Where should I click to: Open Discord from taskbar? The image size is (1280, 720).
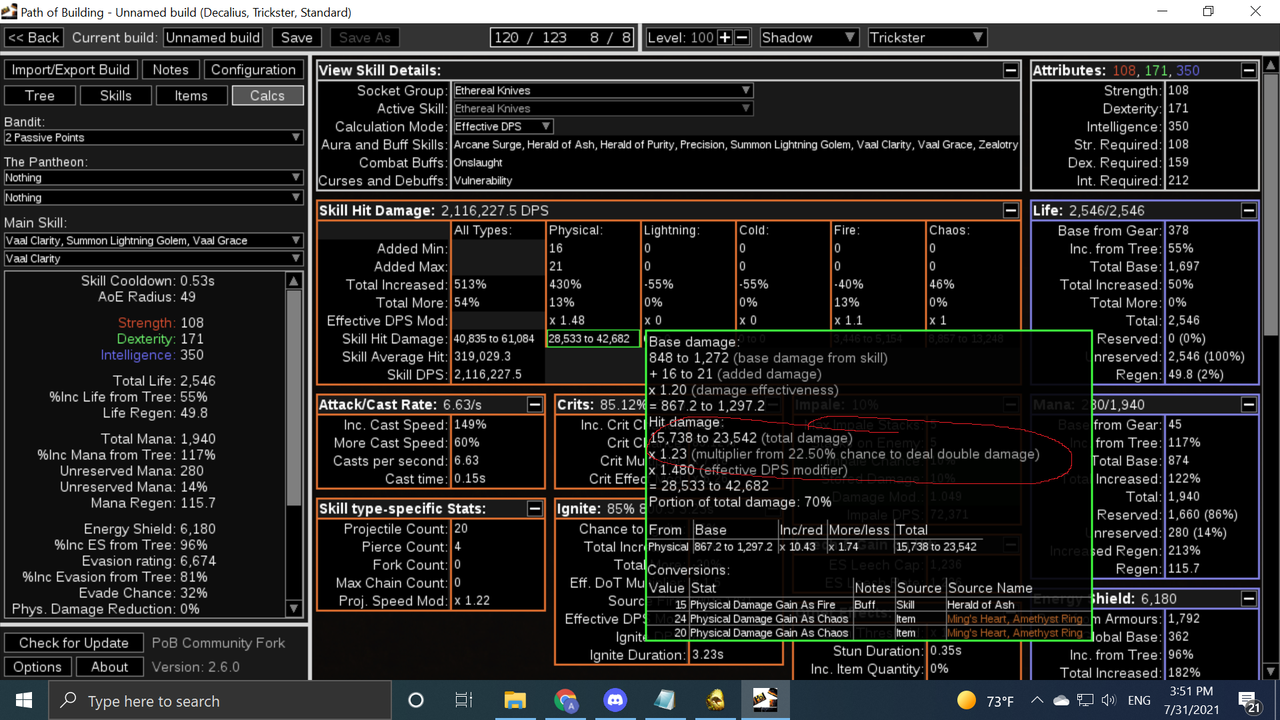pos(615,700)
